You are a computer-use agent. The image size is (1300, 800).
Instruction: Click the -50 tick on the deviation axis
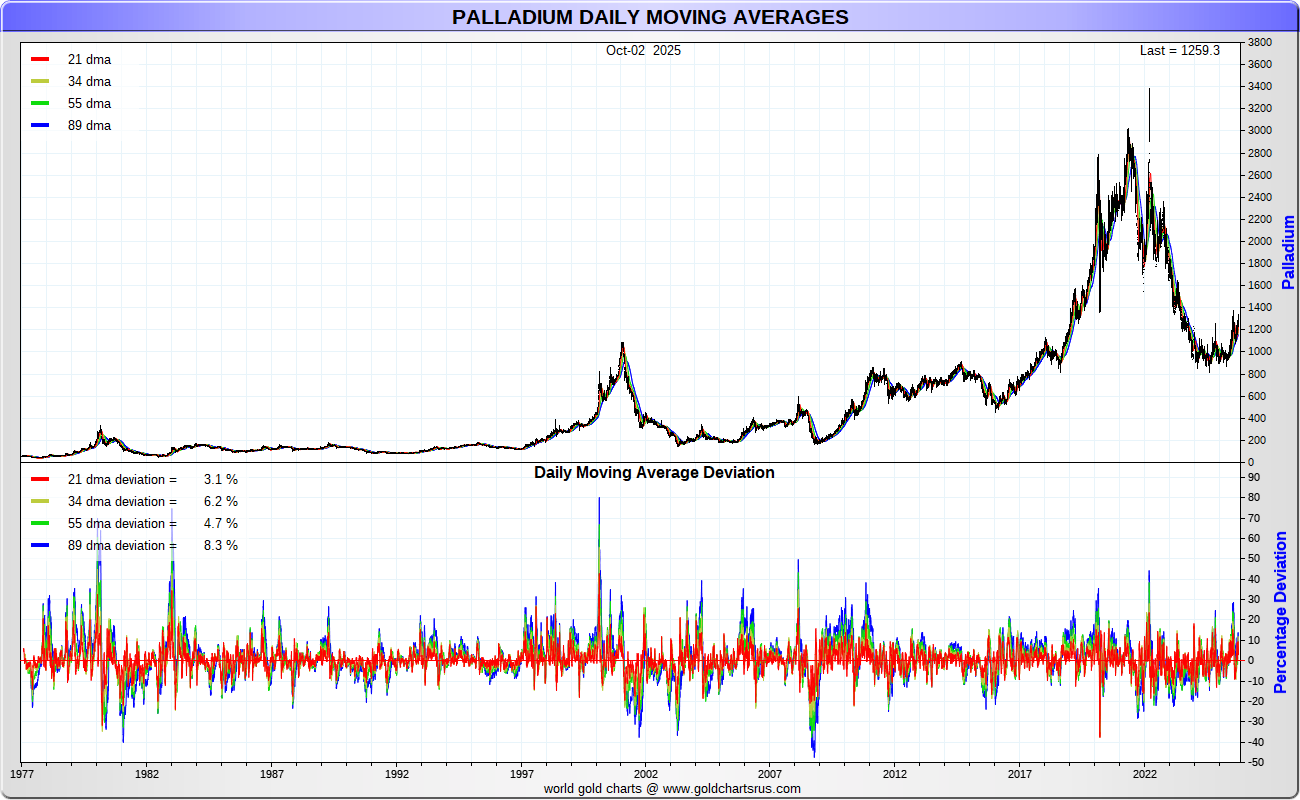tap(1255, 762)
